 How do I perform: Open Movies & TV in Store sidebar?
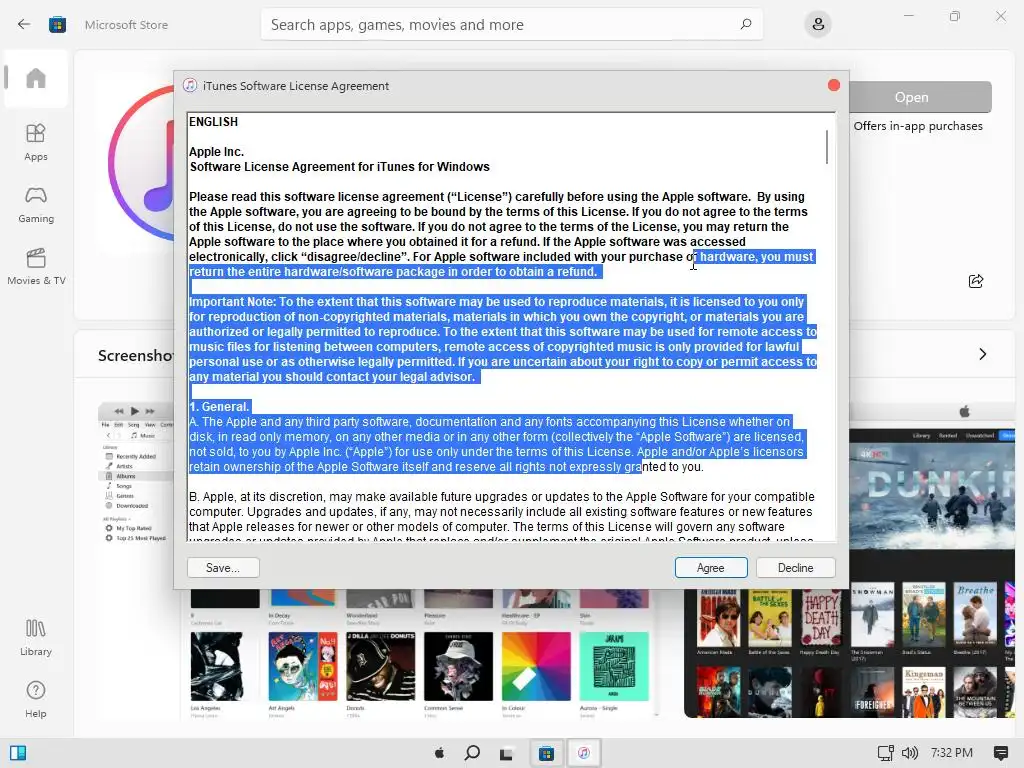tap(36, 266)
